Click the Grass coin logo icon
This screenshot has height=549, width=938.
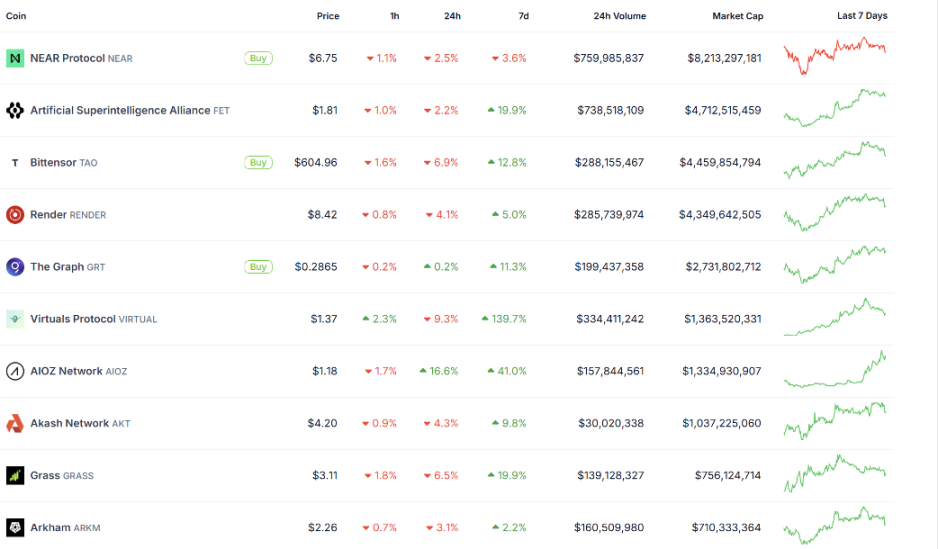[15, 475]
